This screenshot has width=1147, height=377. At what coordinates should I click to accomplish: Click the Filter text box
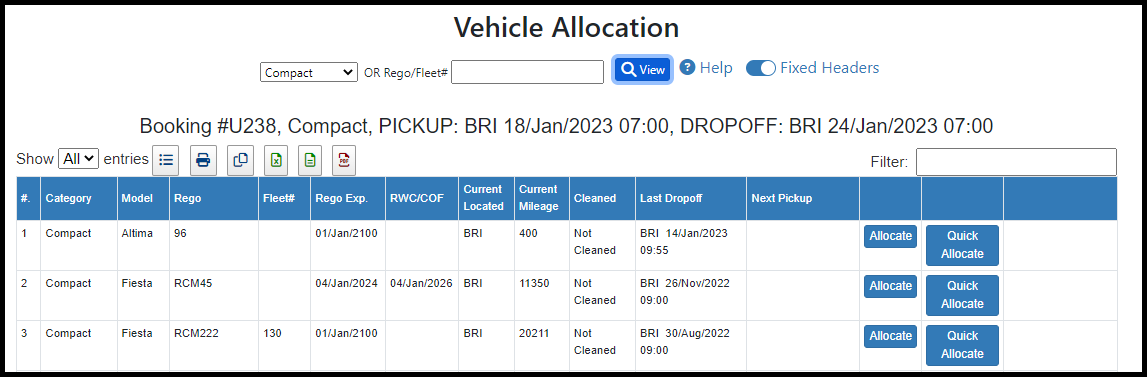pyautogui.click(x=1016, y=162)
